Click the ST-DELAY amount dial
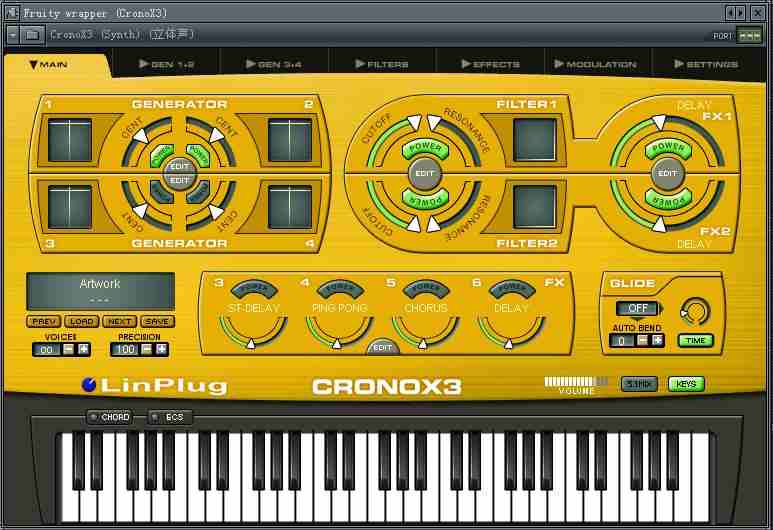This screenshot has width=773, height=530. tap(253, 331)
